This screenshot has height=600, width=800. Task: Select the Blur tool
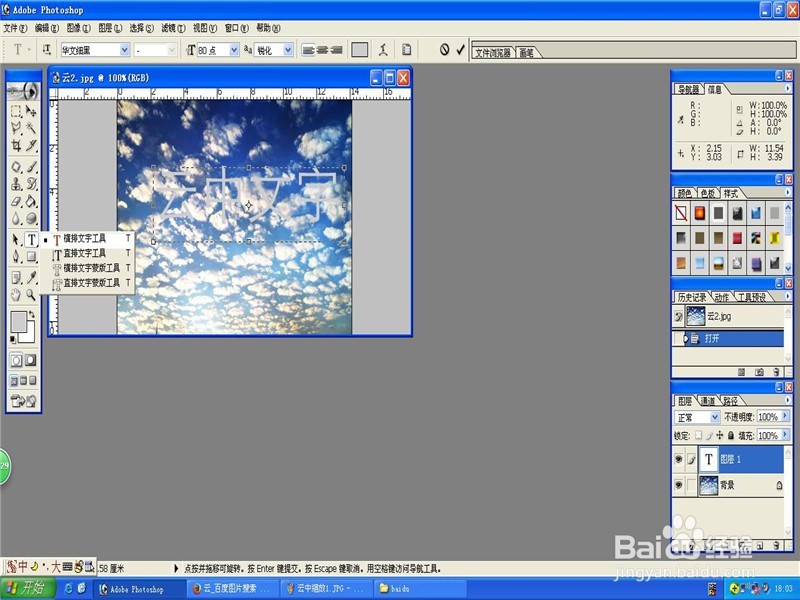[x=16, y=218]
